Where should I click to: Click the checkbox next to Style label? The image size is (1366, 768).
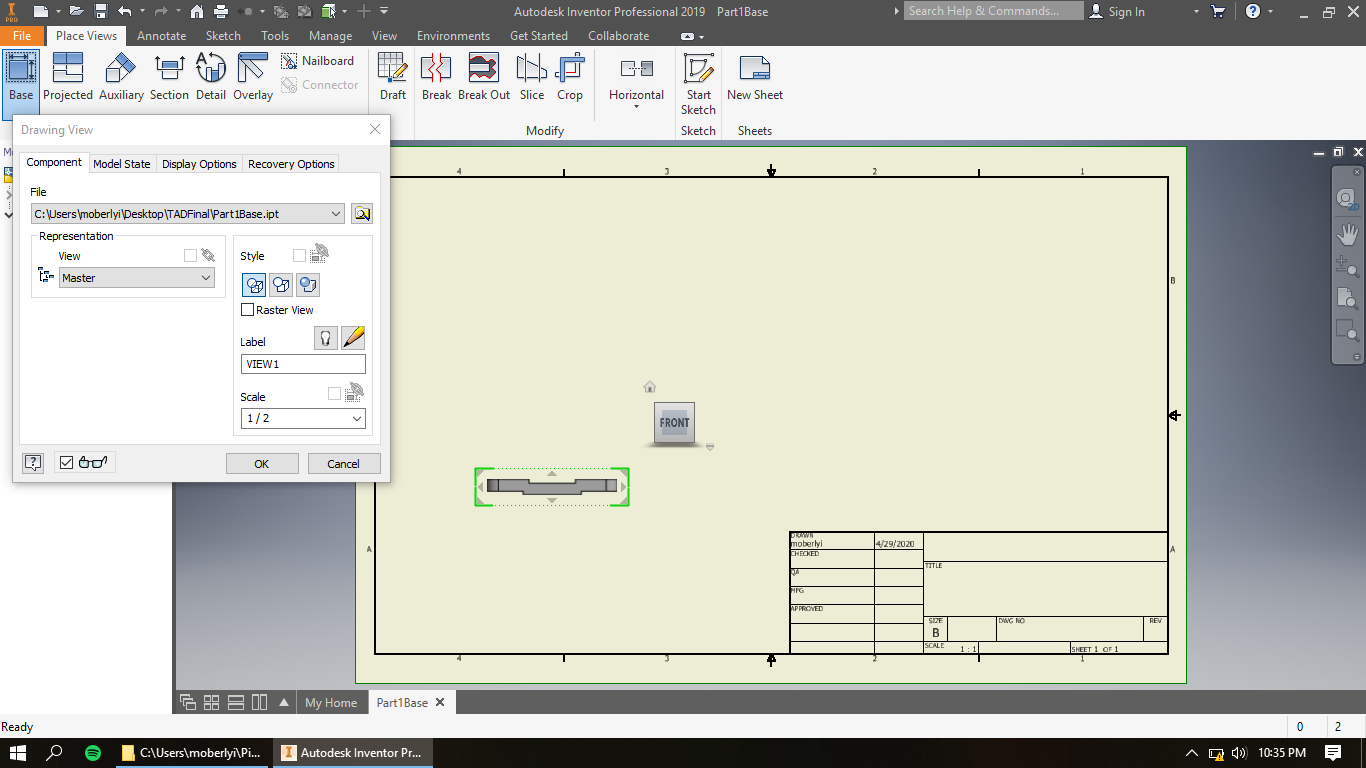[x=299, y=256]
